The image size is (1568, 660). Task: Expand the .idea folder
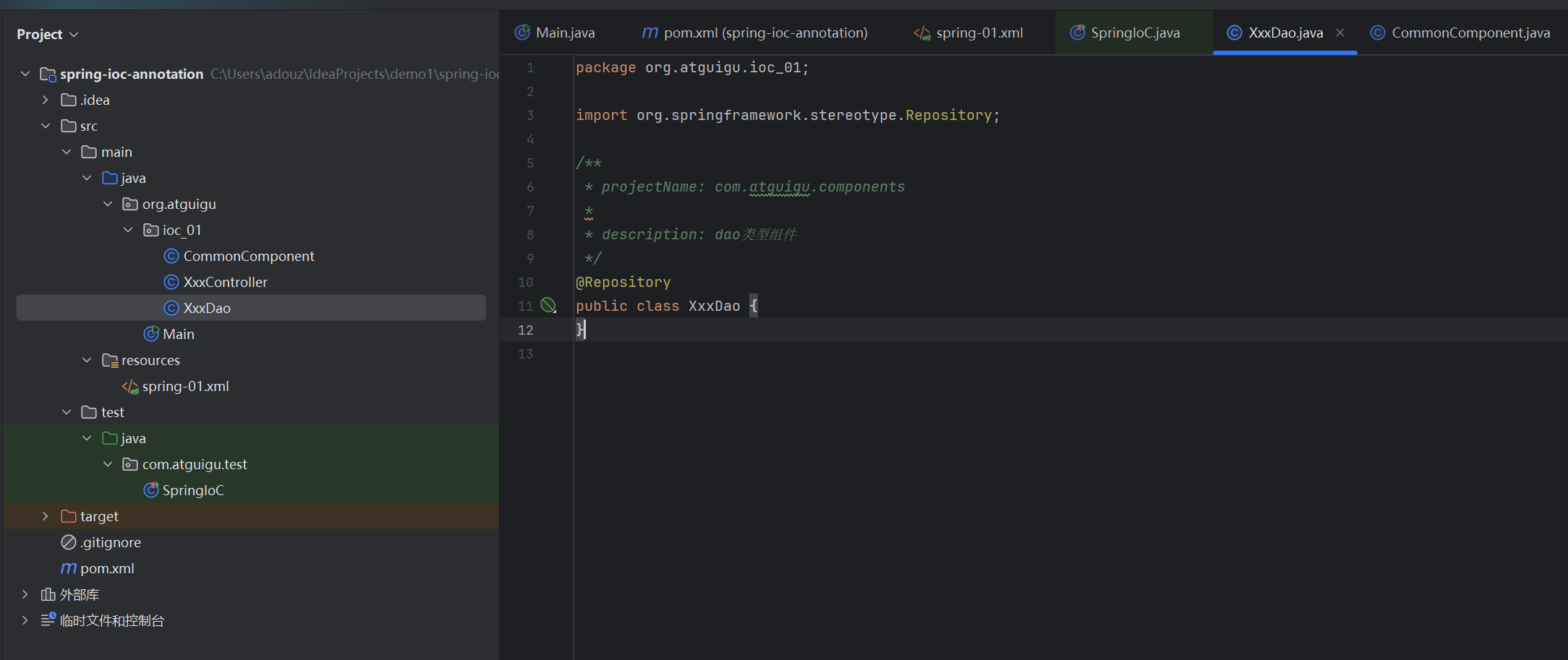click(46, 100)
